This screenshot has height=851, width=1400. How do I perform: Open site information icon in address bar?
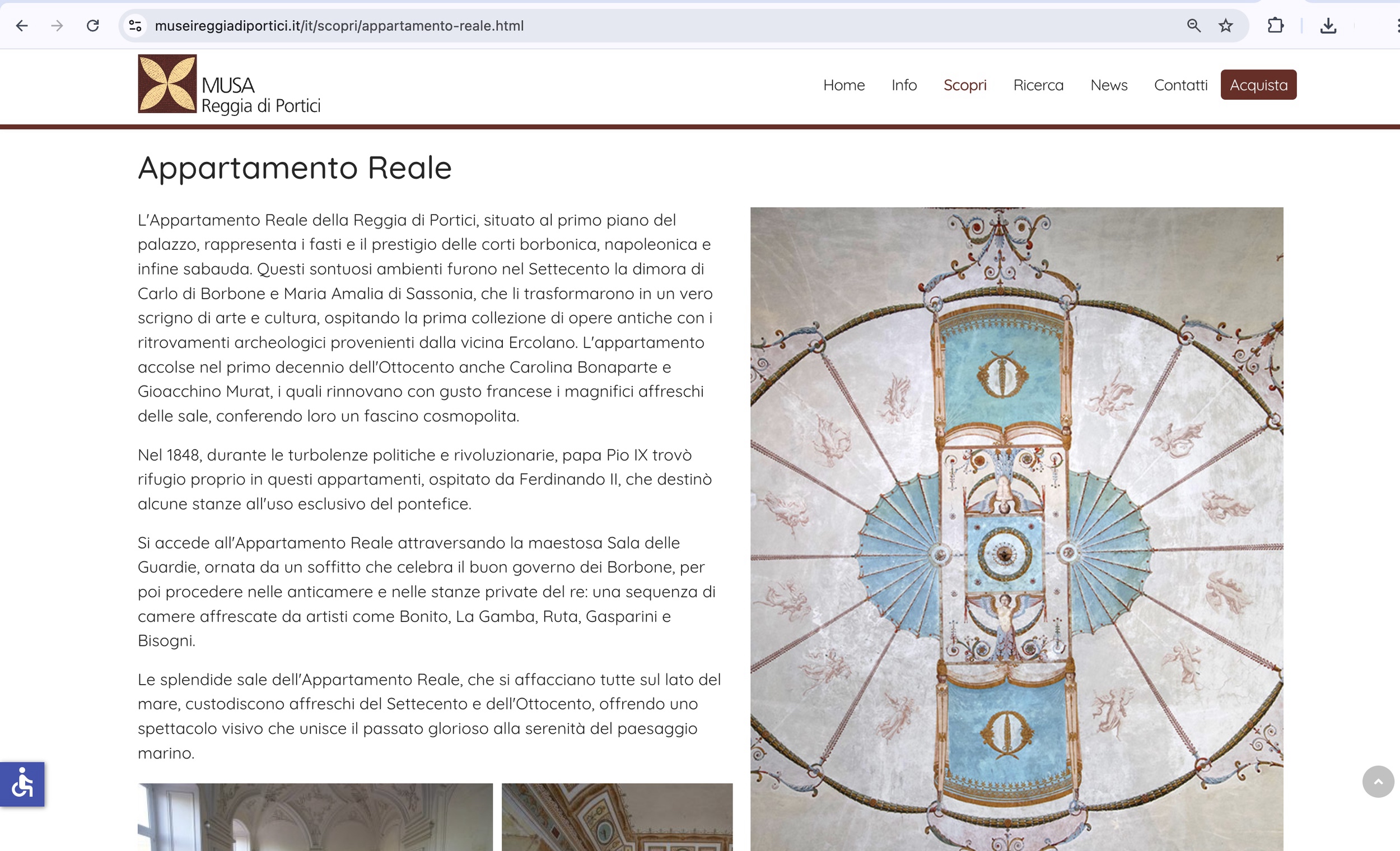pyautogui.click(x=135, y=26)
